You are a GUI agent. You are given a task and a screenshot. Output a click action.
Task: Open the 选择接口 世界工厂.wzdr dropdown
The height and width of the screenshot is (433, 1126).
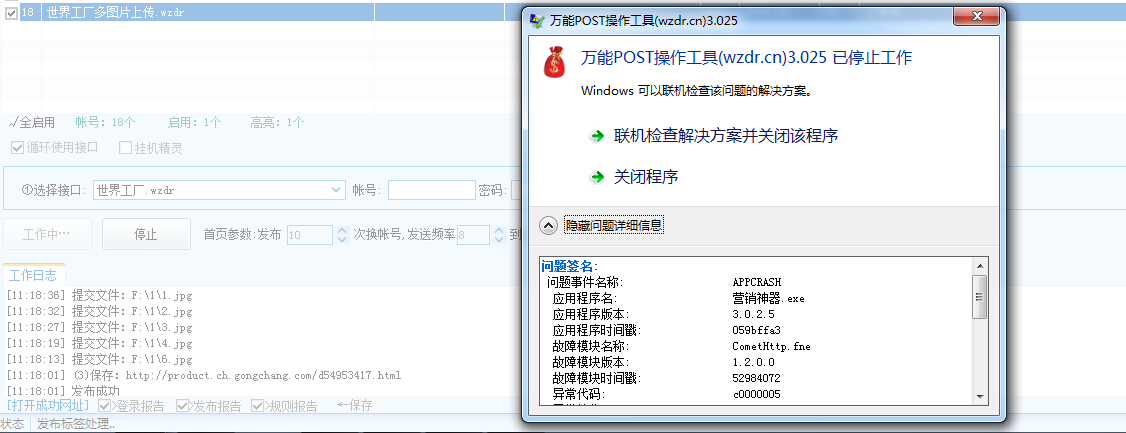(x=337, y=190)
